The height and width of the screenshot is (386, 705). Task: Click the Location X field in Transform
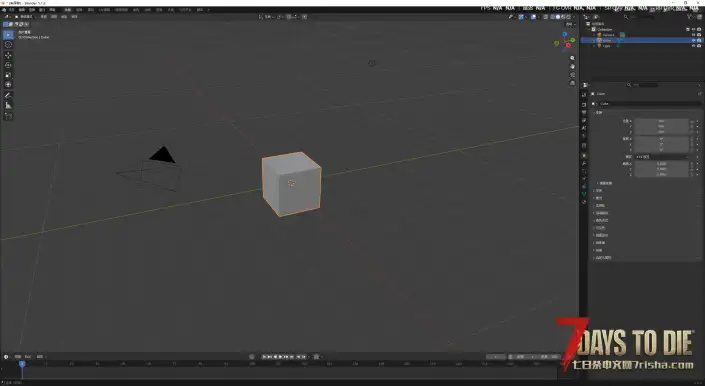[x=661, y=121]
